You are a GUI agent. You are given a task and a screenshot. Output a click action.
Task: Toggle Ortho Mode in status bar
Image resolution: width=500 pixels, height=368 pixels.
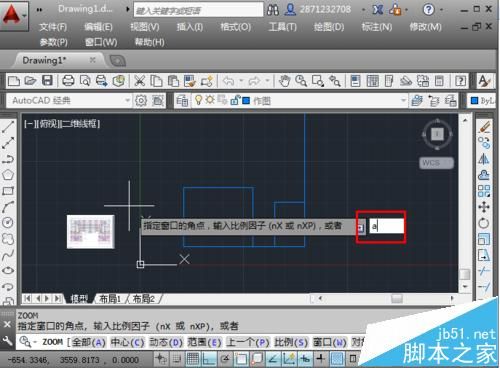[x=209, y=359]
